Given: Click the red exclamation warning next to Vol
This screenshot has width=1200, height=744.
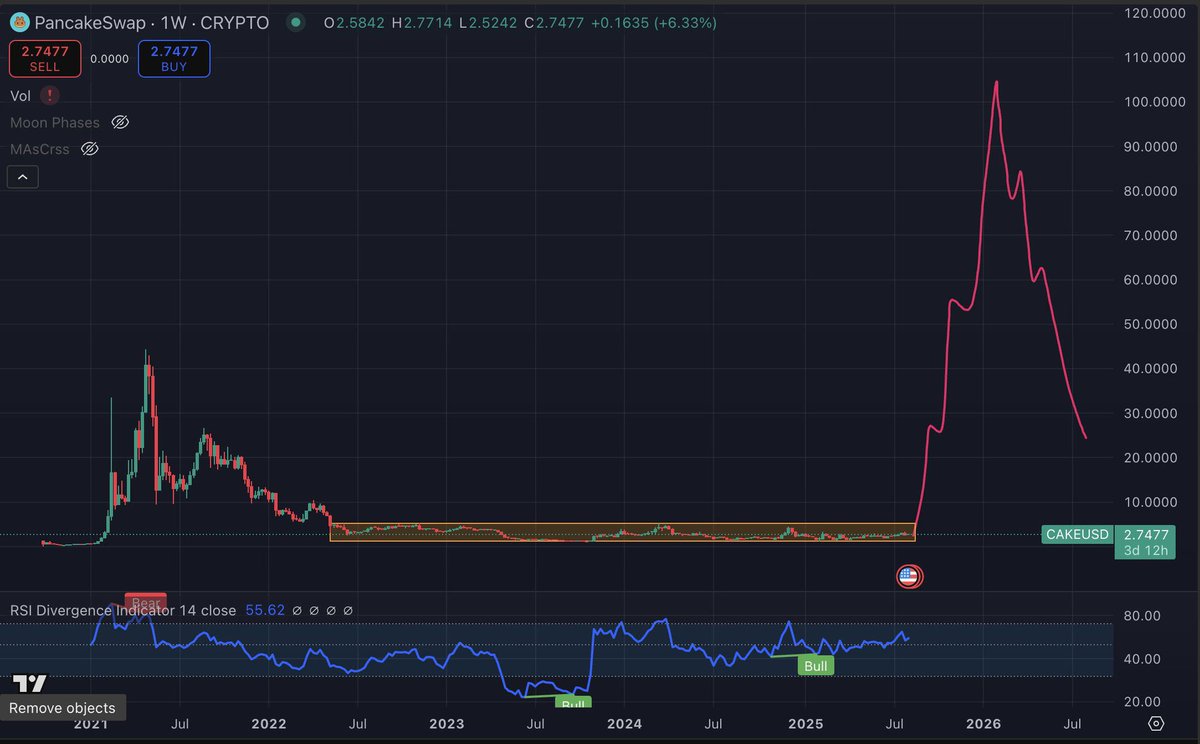Looking at the screenshot, I should coord(50,96).
